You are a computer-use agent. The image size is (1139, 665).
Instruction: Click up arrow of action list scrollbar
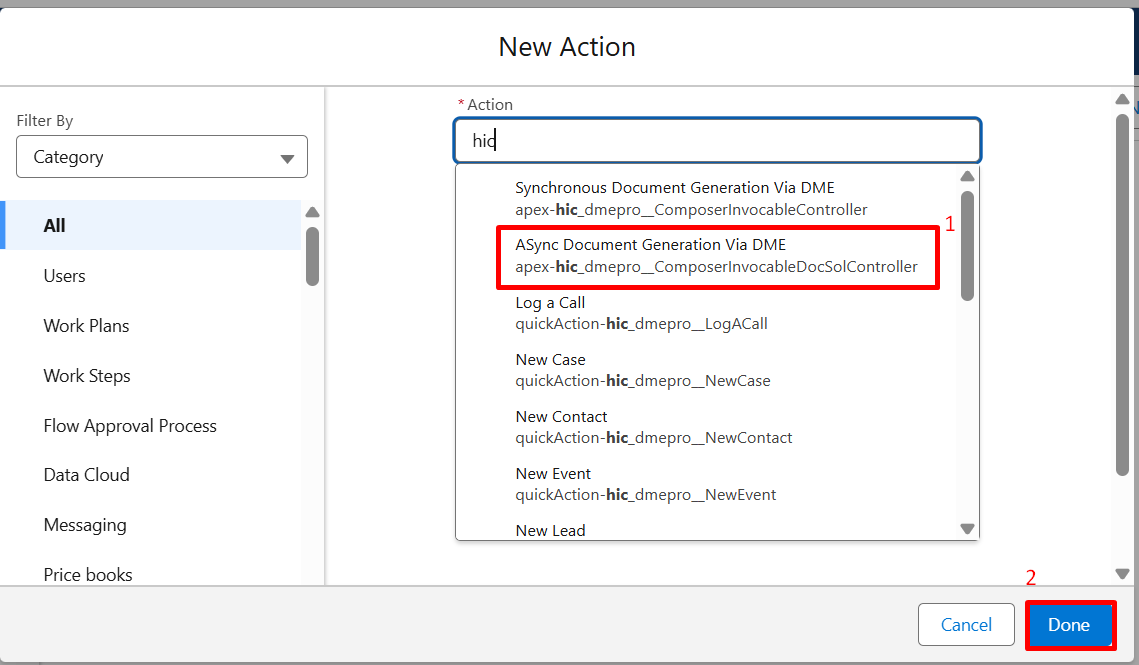[968, 176]
